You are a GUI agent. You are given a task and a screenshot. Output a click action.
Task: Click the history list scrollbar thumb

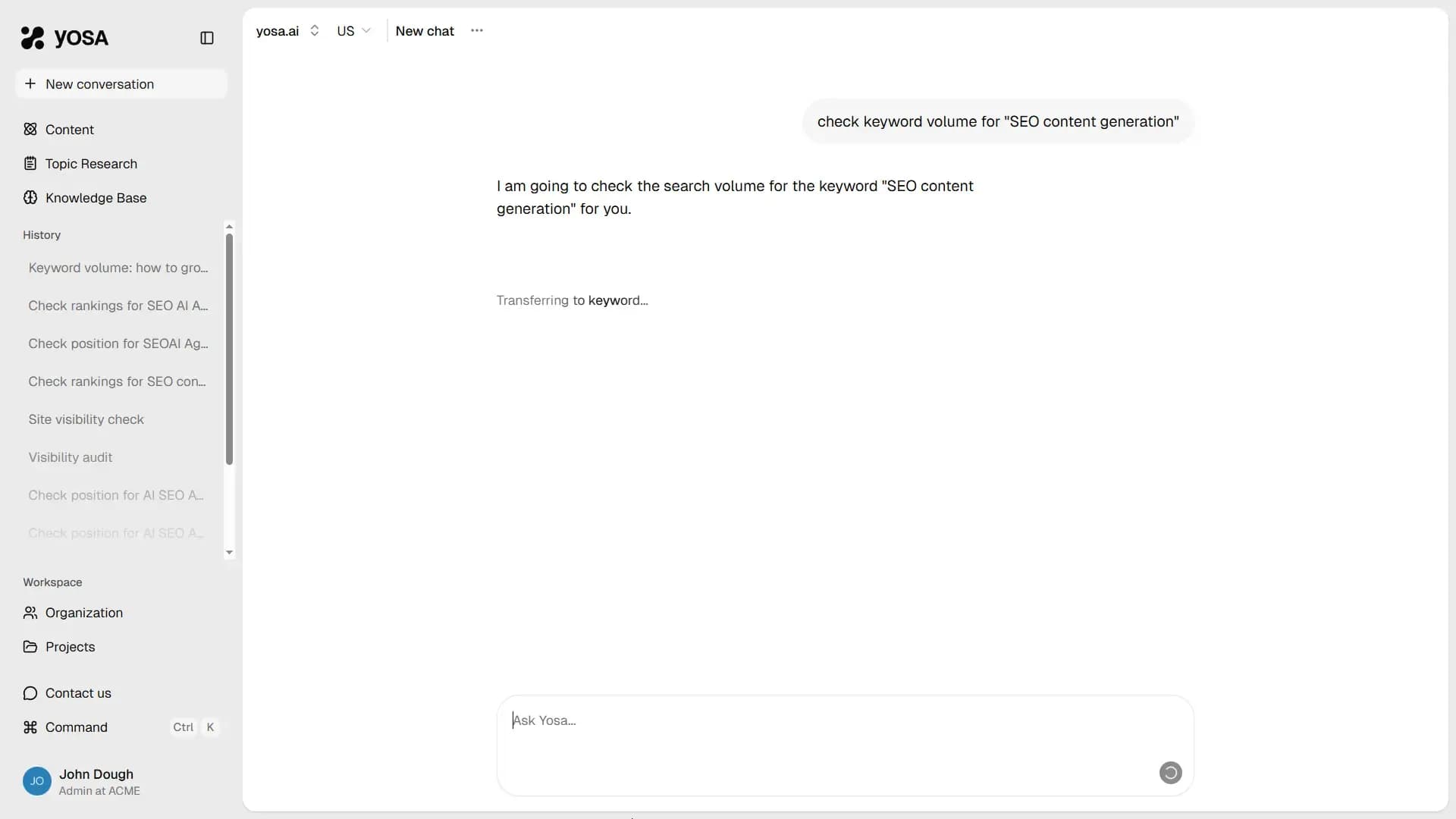coord(229,349)
